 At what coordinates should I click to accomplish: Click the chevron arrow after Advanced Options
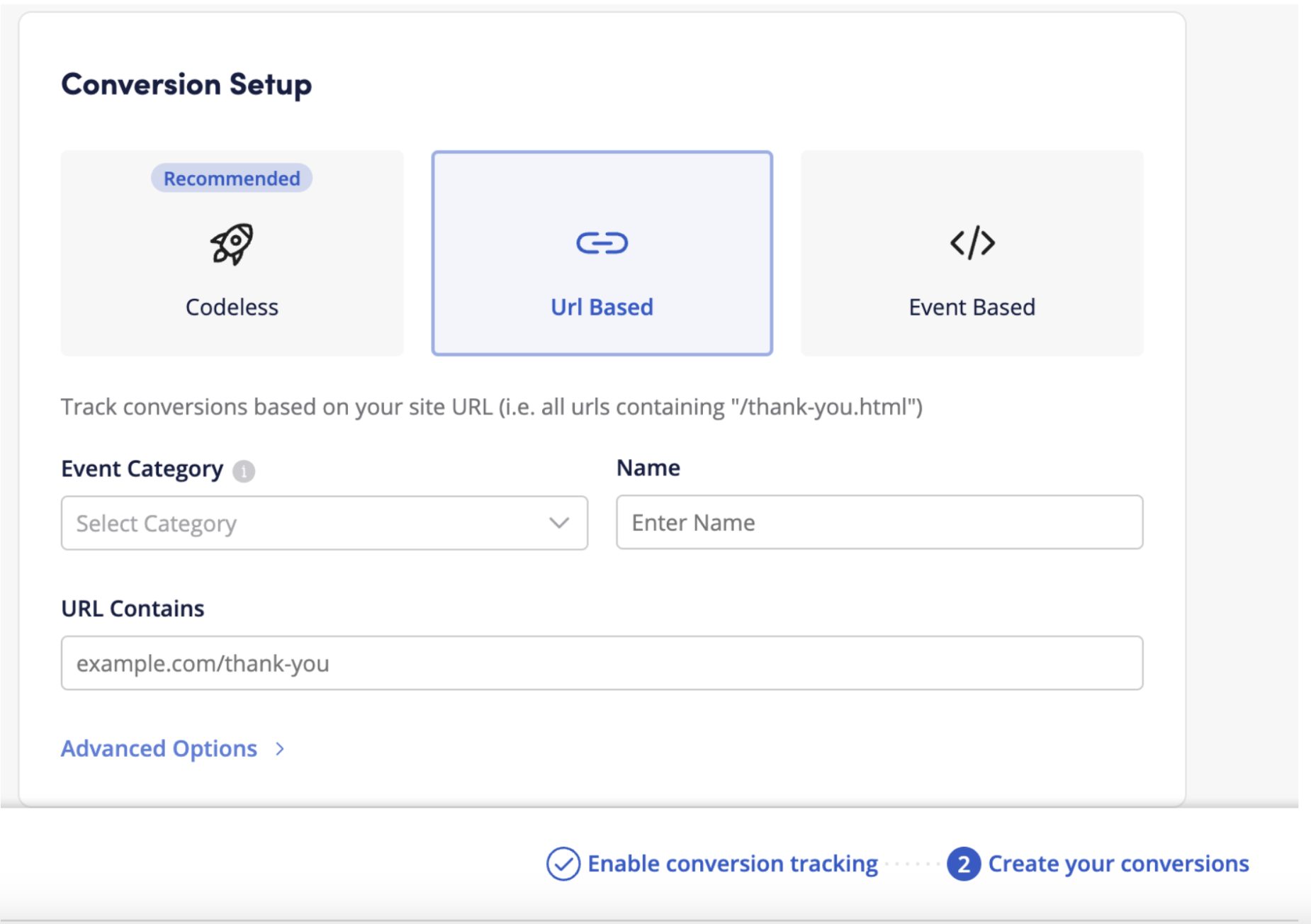(x=279, y=749)
